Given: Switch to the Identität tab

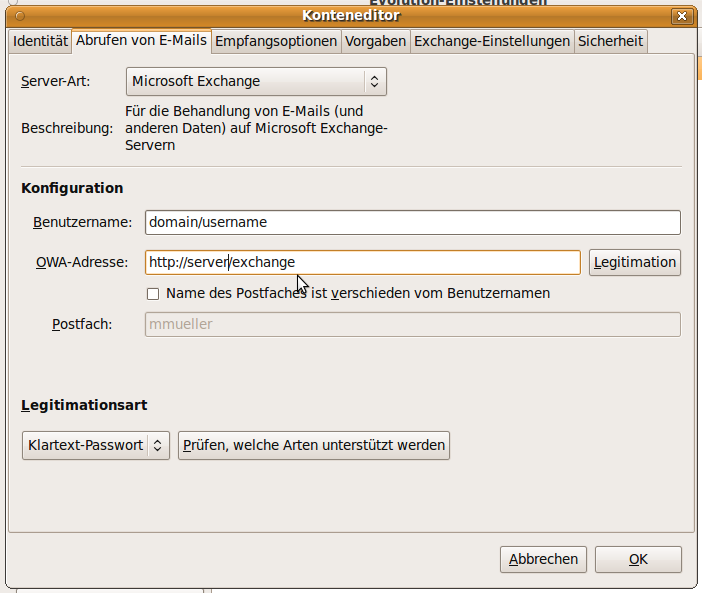Looking at the screenshot, I should tap(40, 41).
